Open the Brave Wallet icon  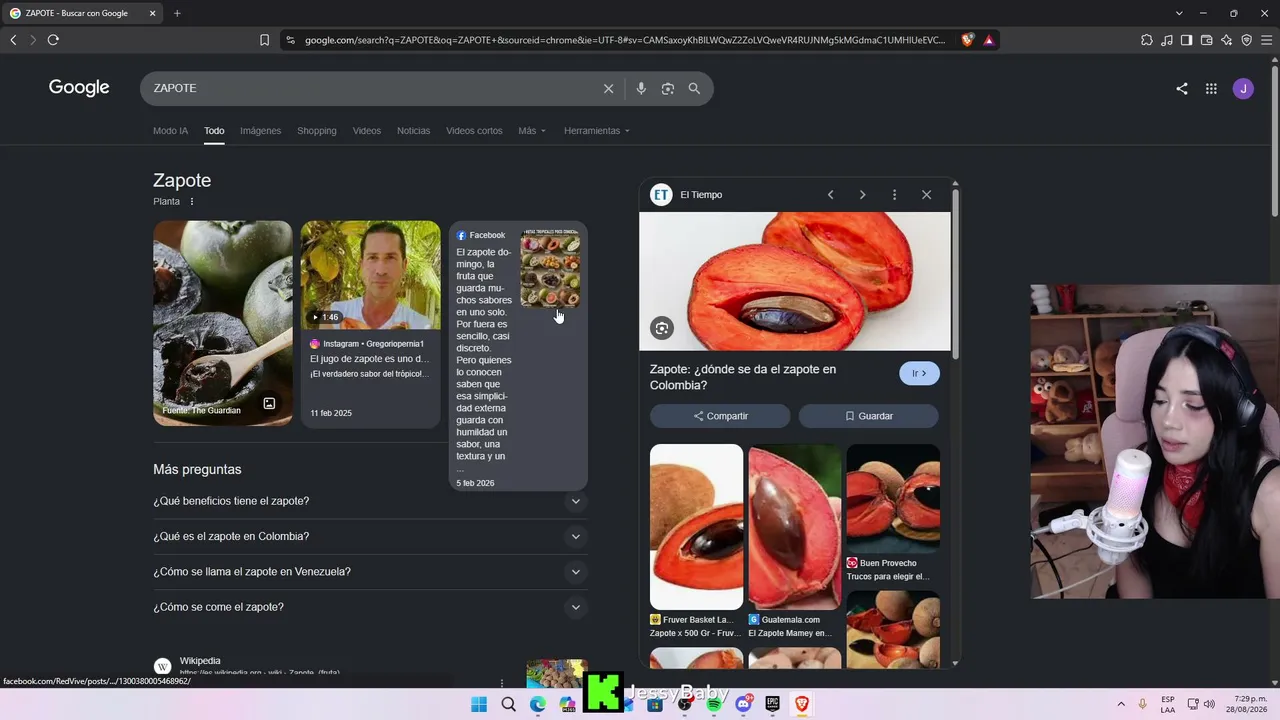point(1206,40)
